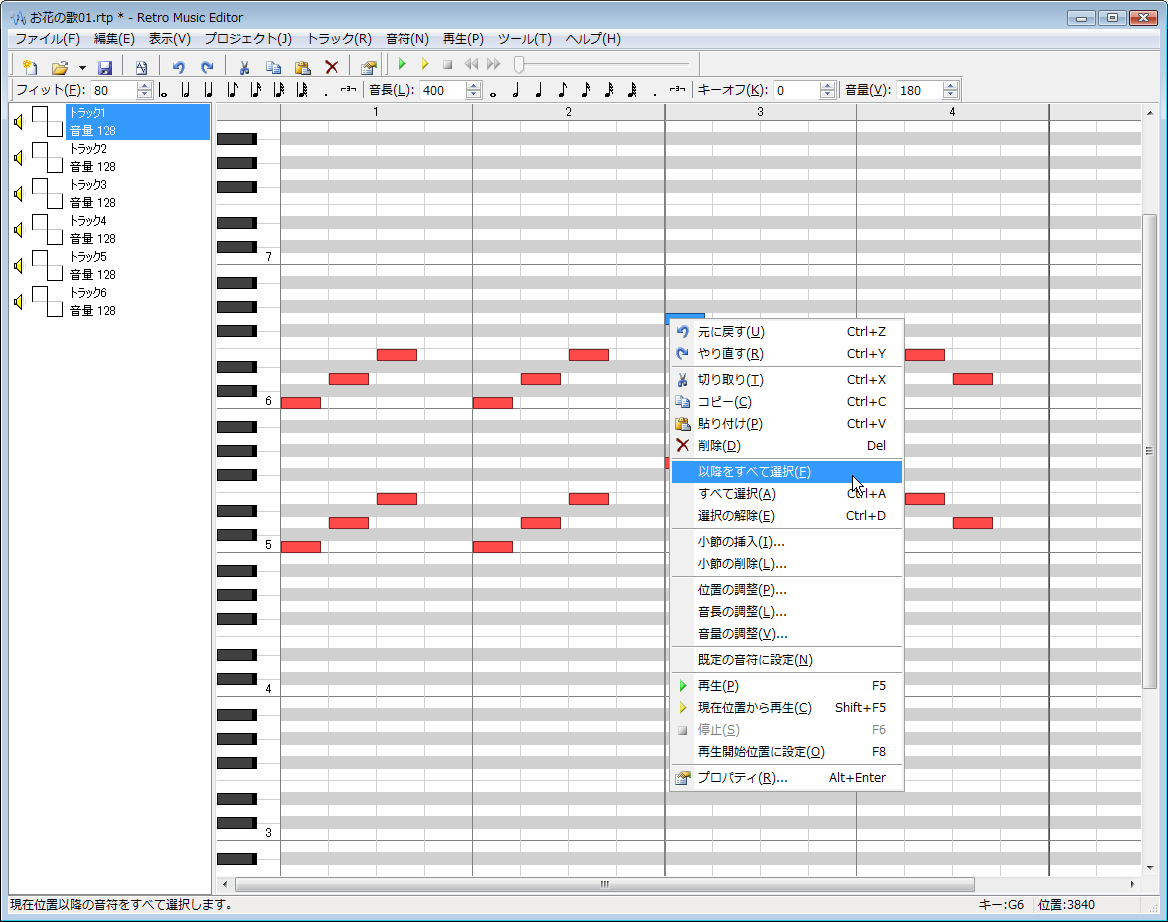Increase the フィット value with up arrow
1168x922 pixels.
click(145, 86)
